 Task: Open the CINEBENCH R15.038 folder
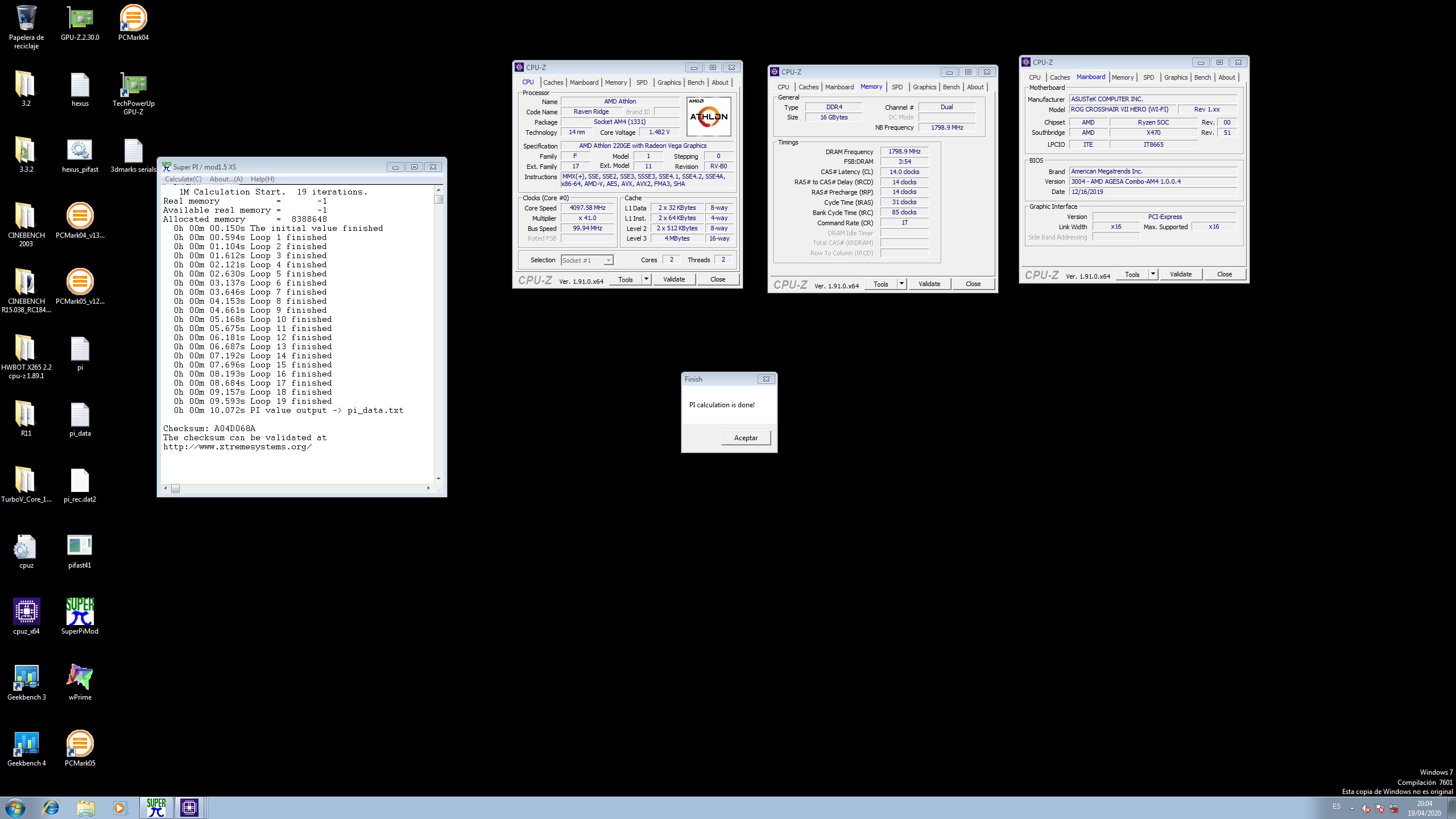[x=26, y=291]
